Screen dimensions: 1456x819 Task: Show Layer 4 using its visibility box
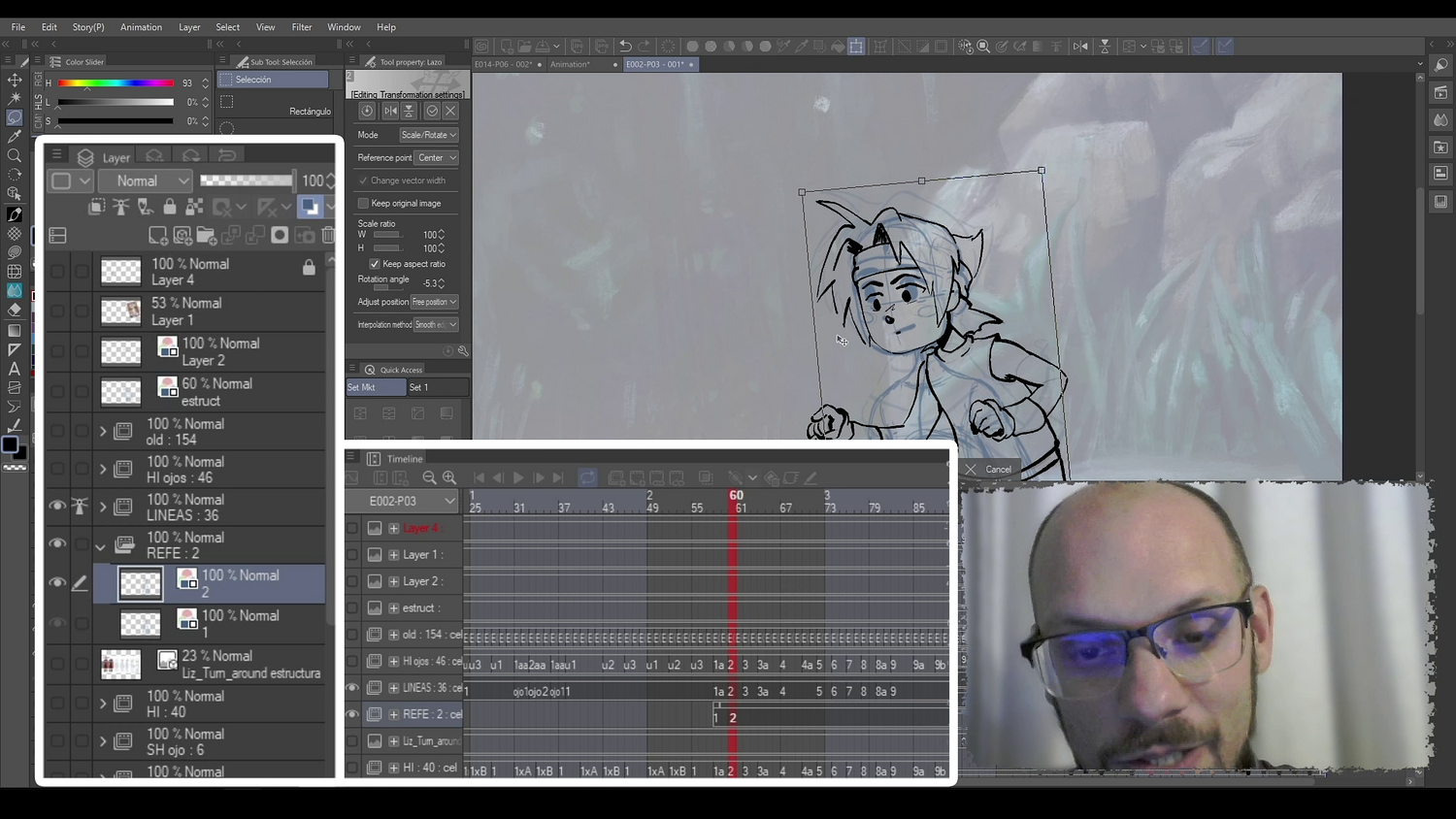(57, 271)
